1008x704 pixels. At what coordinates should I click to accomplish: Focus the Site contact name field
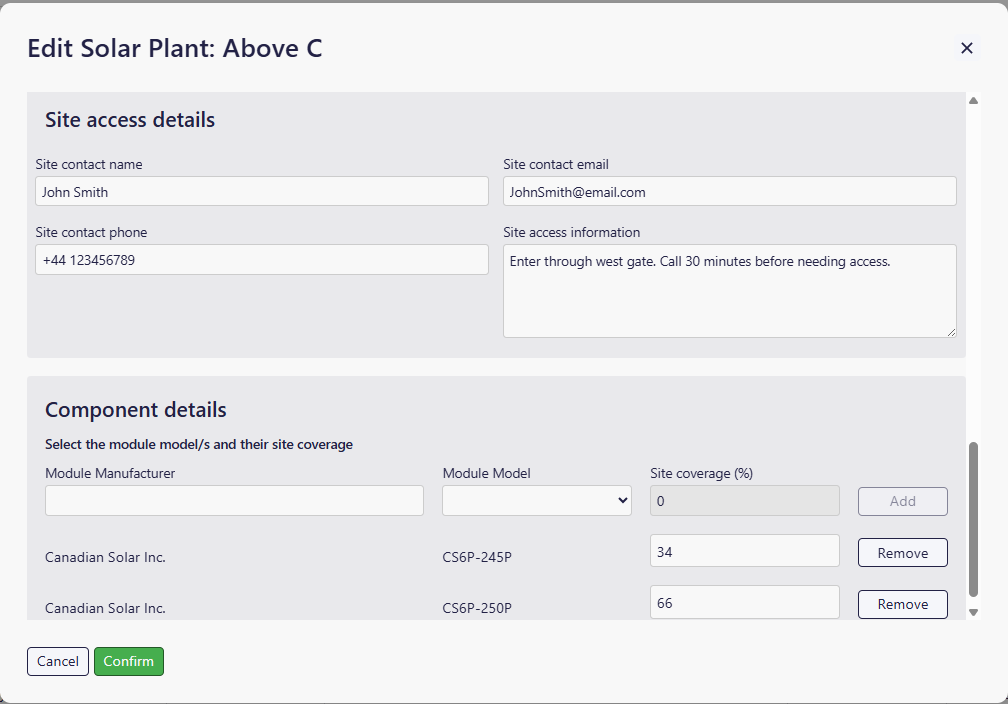click(261, 192)
